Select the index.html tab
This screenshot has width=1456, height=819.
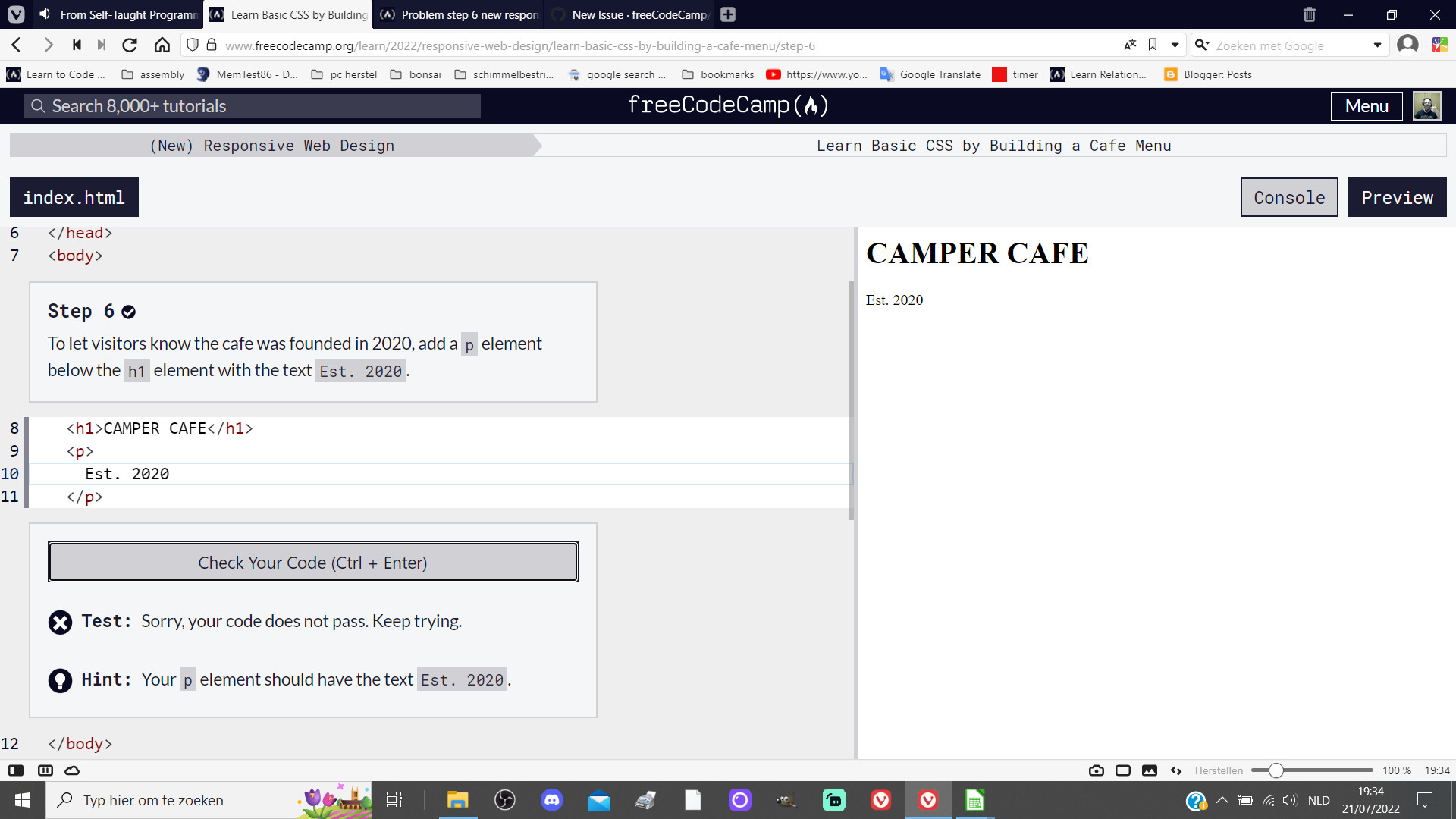pyautogui.click(x=73, y=197)
